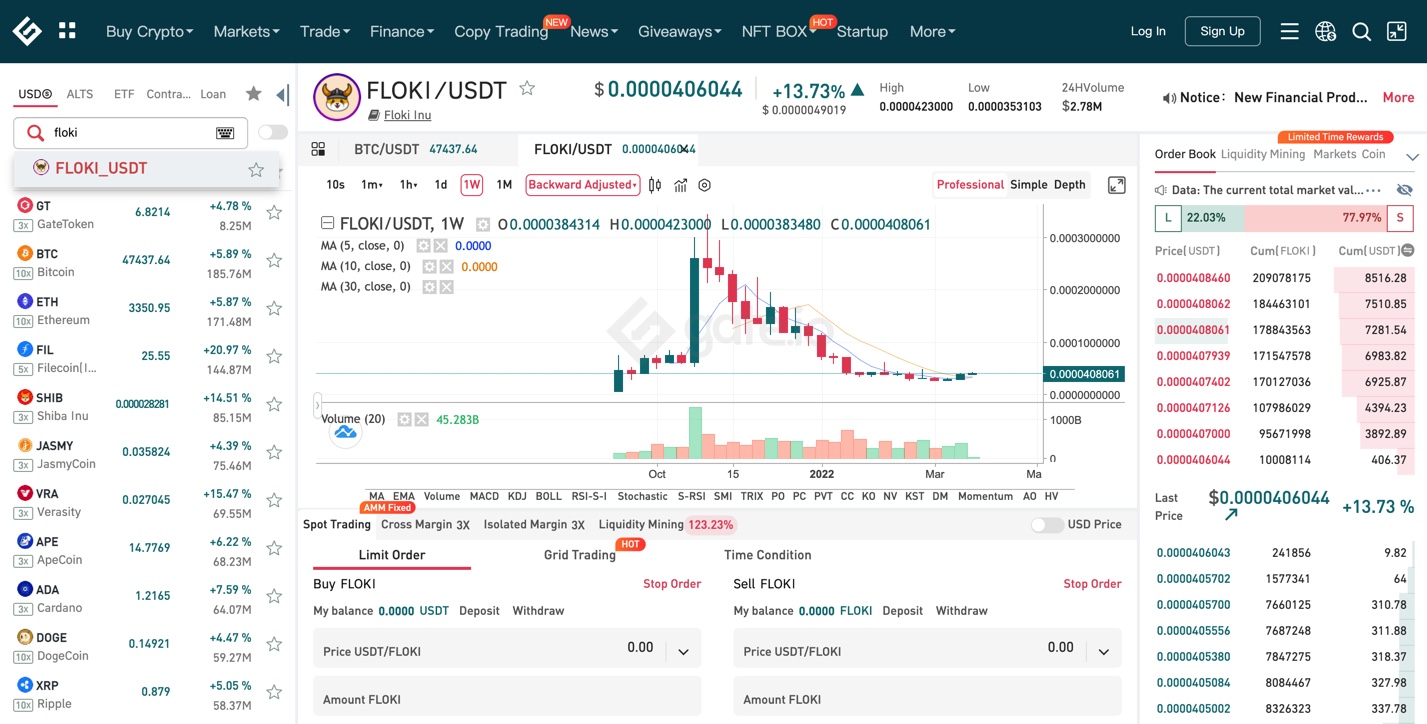Switch to ETF market tab
Viewport: 1427px width, 724px height.
point(124,94)
